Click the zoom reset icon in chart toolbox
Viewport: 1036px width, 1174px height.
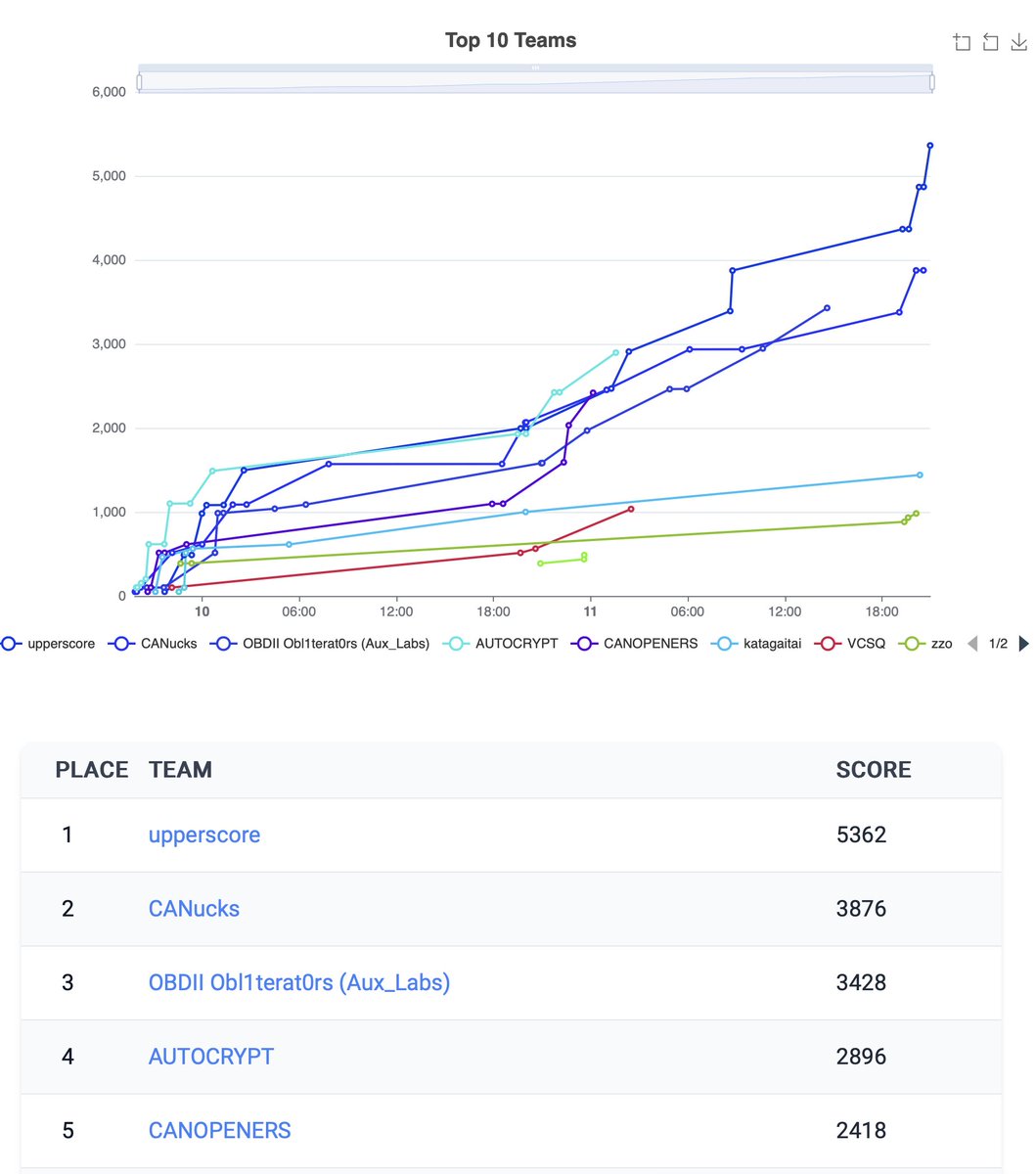[x=990, y=42]
